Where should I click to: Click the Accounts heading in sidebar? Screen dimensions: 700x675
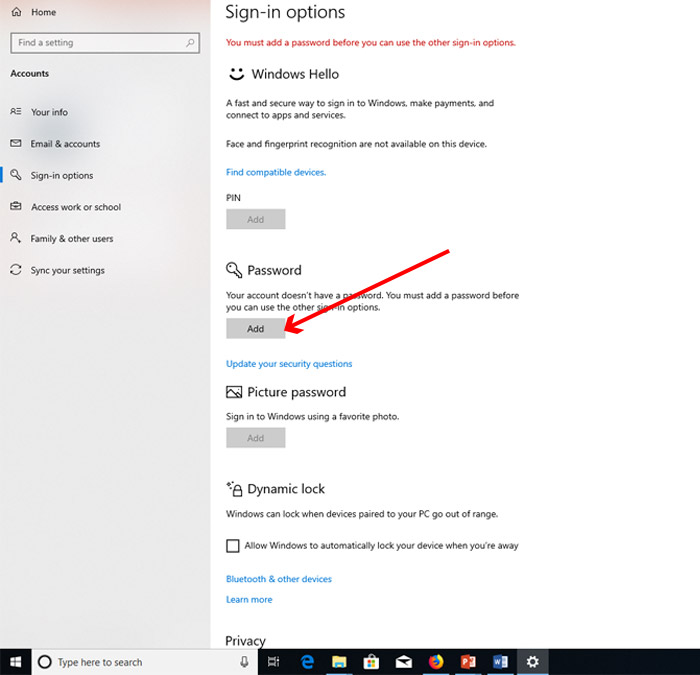click(29, 74)
